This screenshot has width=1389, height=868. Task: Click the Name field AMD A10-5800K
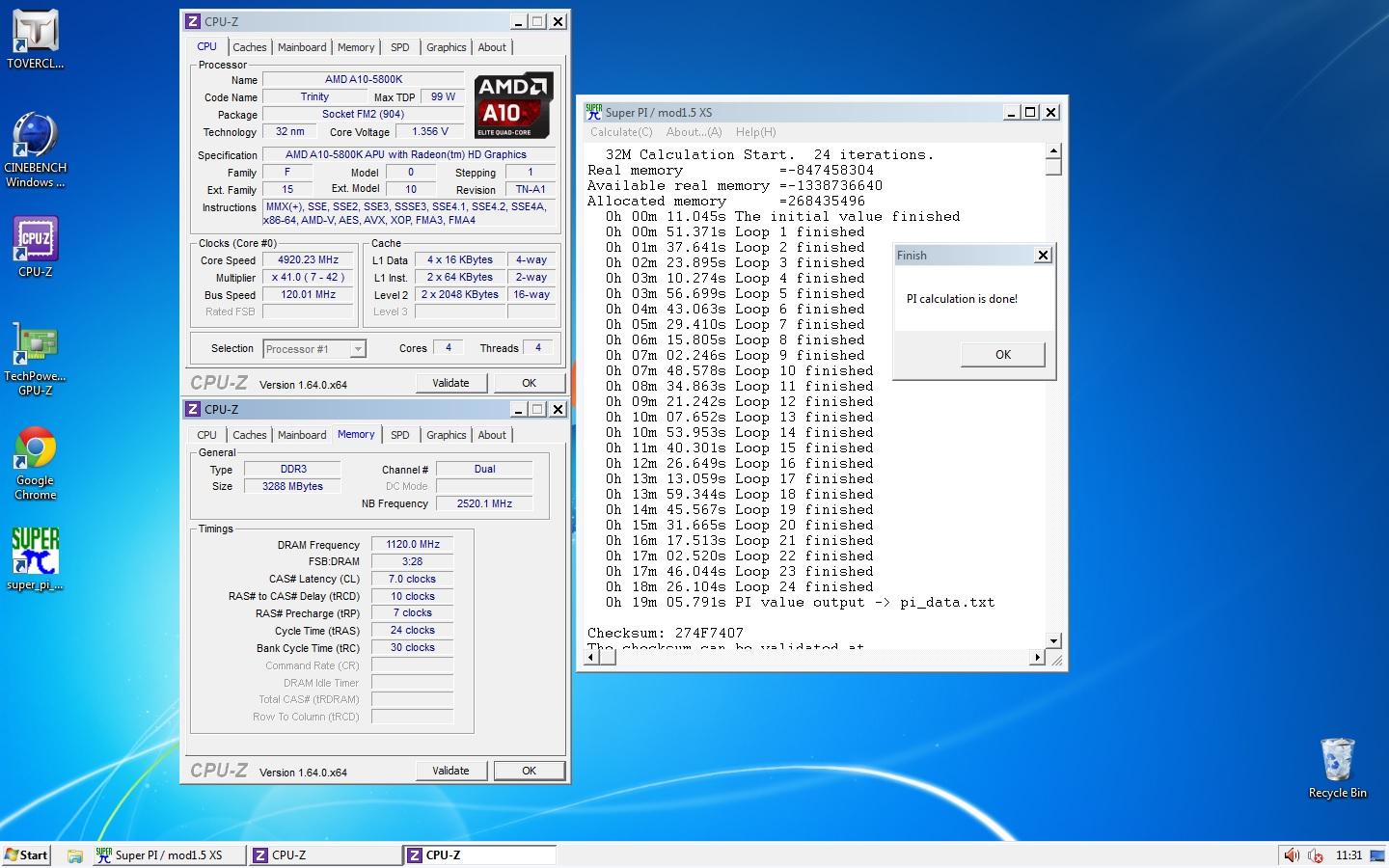[x=364, y=79]
